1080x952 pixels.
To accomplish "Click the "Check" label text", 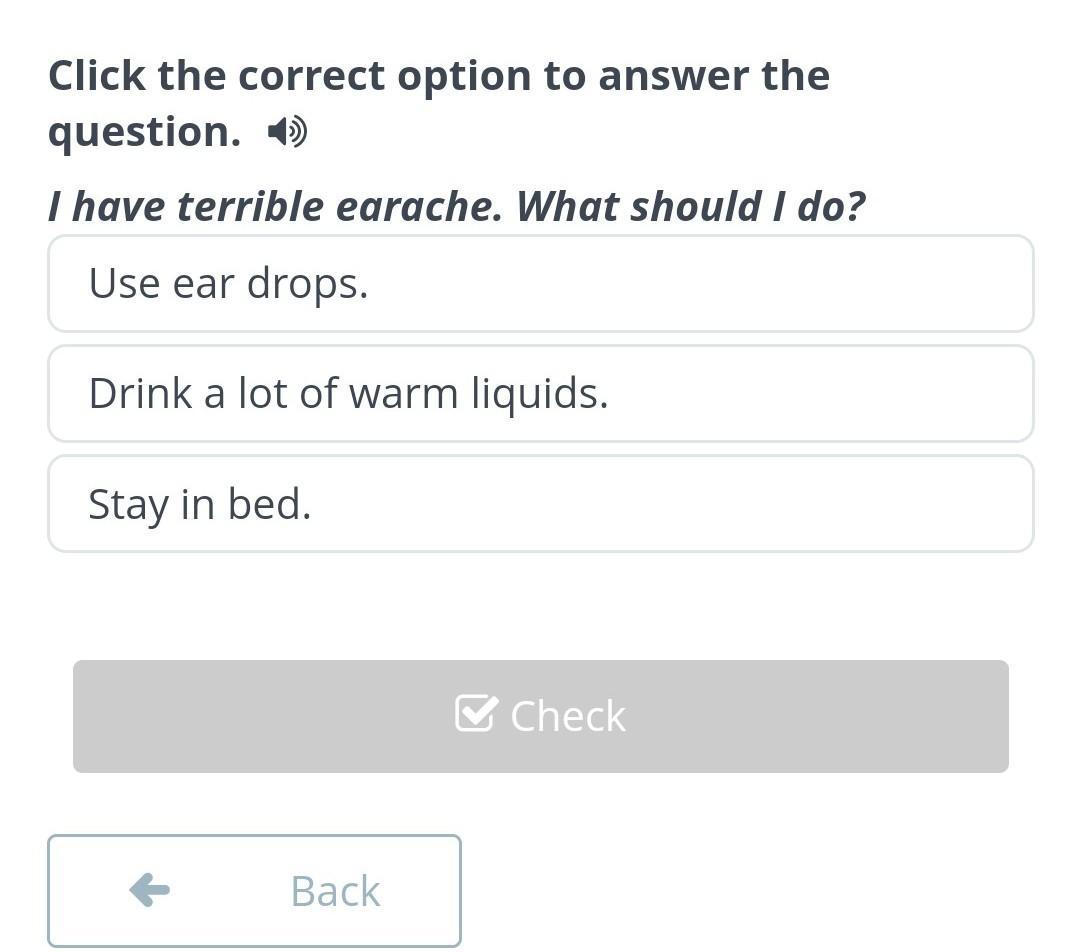I will pos(567,716).
